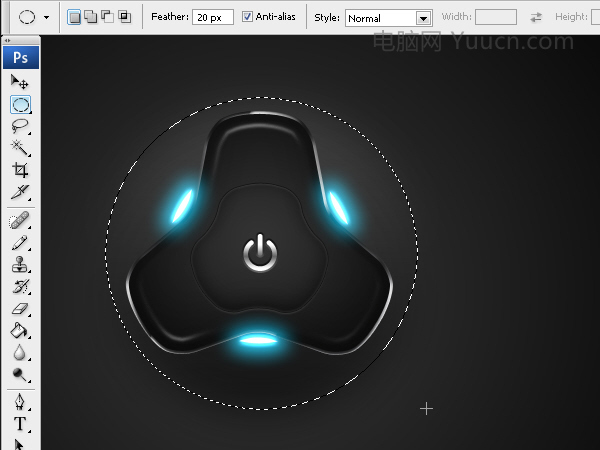Choose the Type tool
Viewport: 600px width, 450px height.
pyautogui.click(x=20, y=424)
